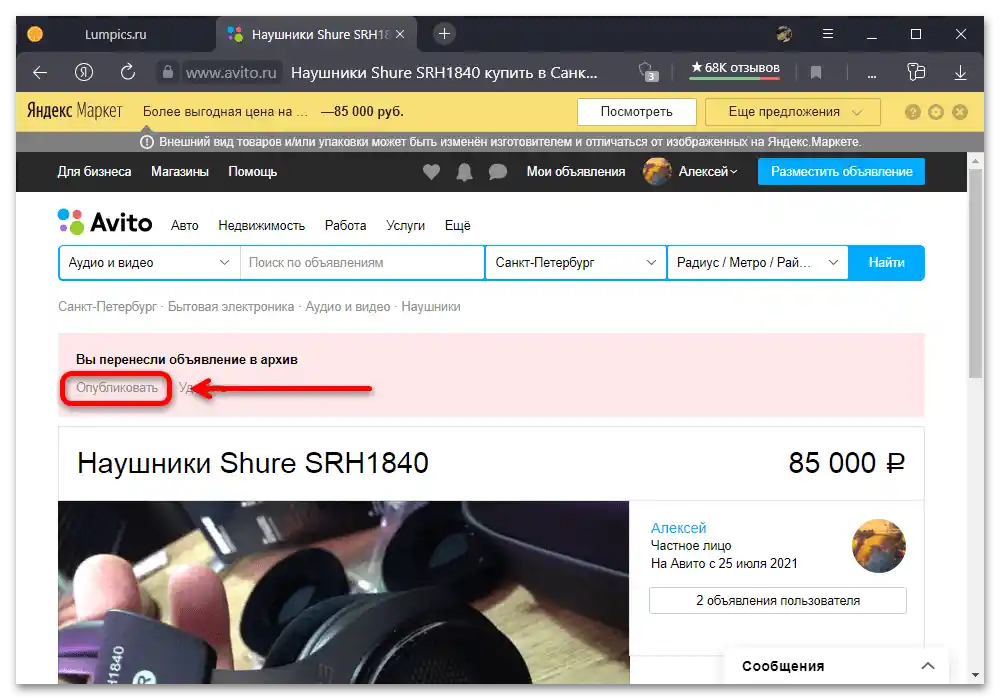Viewport: 1000px width, 700px height.
Task: Open browser extensions panel icon
Action: pyautogui.click(x=916, y=72)
